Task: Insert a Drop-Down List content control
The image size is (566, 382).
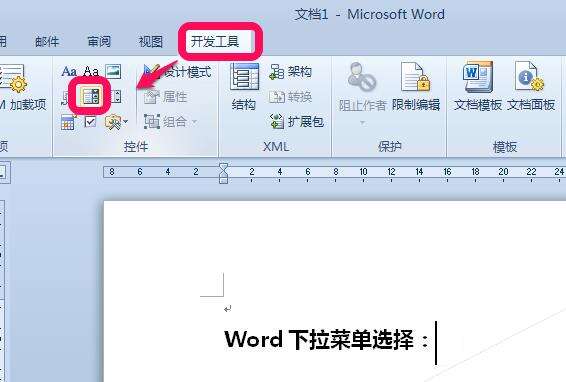Action: click(116, 97)
